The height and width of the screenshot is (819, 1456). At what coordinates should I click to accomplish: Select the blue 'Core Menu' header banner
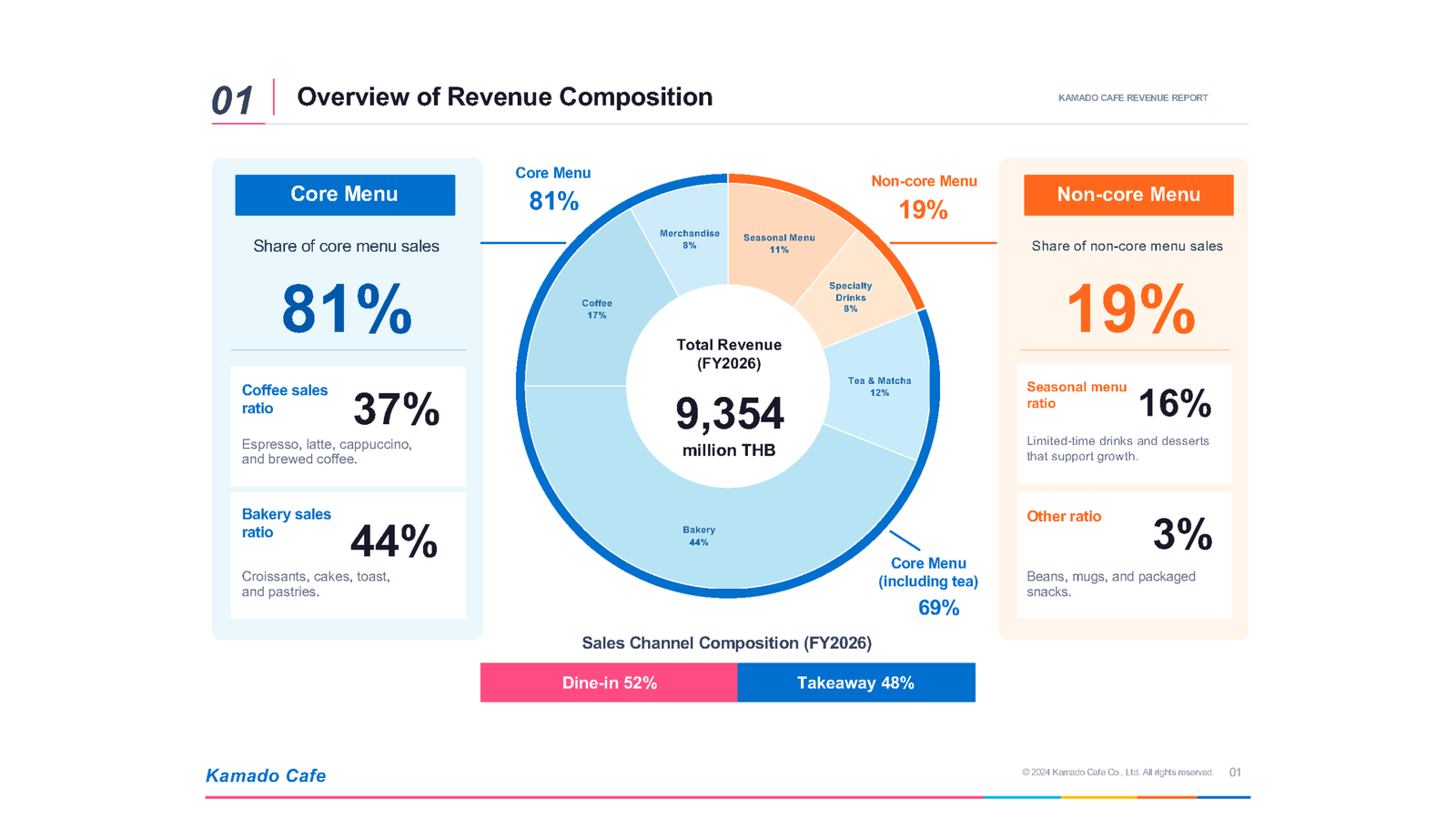345,195
